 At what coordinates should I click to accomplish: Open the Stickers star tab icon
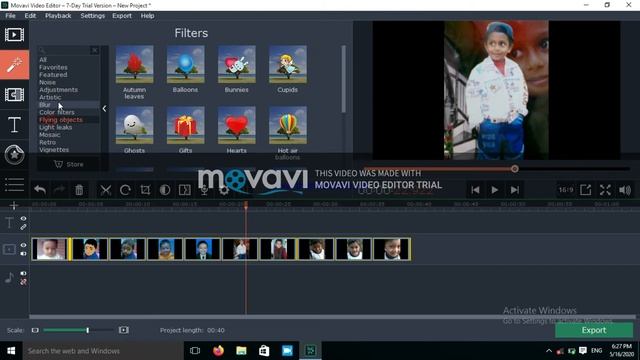(x=14, y=155)
